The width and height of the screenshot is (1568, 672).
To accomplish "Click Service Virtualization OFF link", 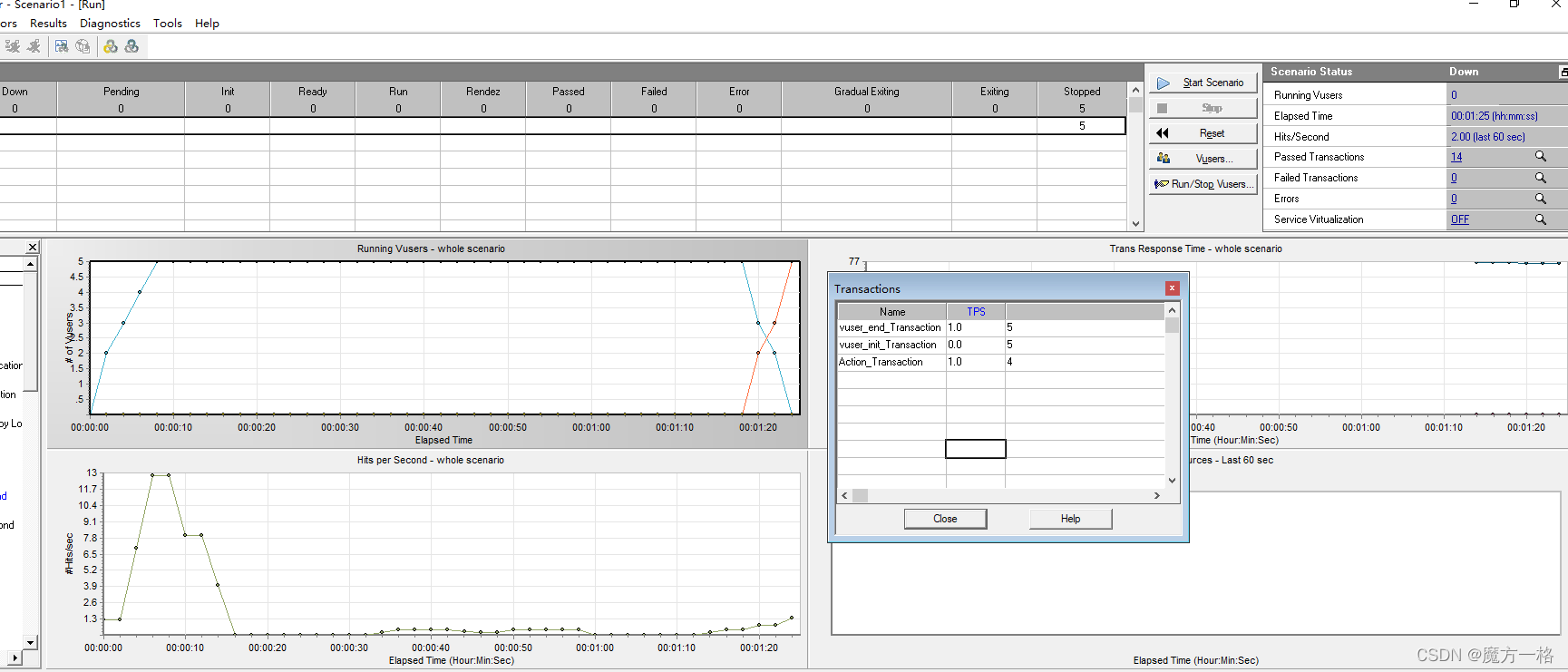I will click(x=1460, y=219).
